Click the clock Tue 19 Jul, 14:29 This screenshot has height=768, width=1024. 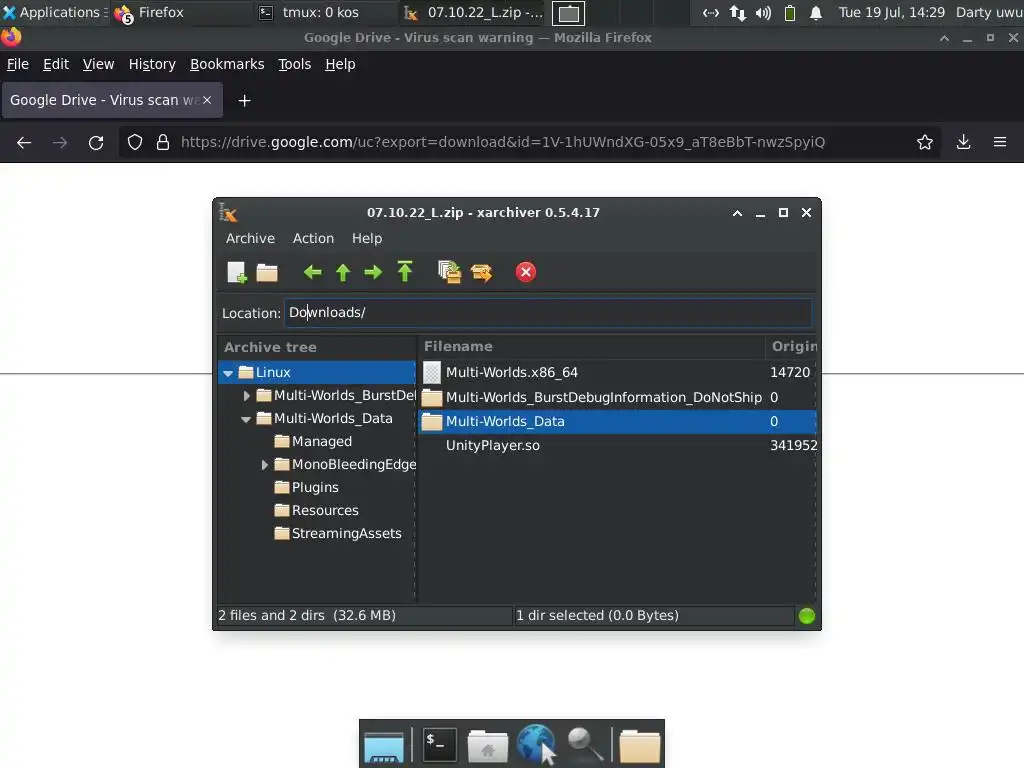(x=891, y=12)
